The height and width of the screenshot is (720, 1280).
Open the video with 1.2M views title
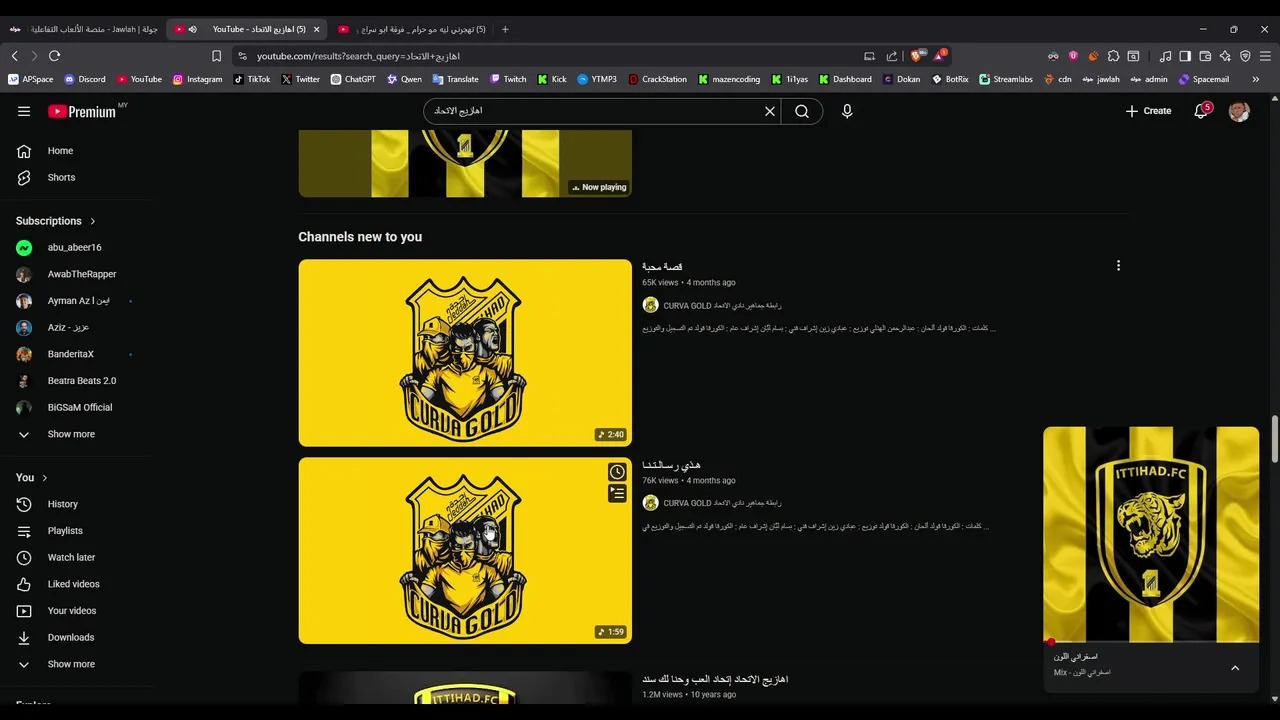(x=715, y=679)
